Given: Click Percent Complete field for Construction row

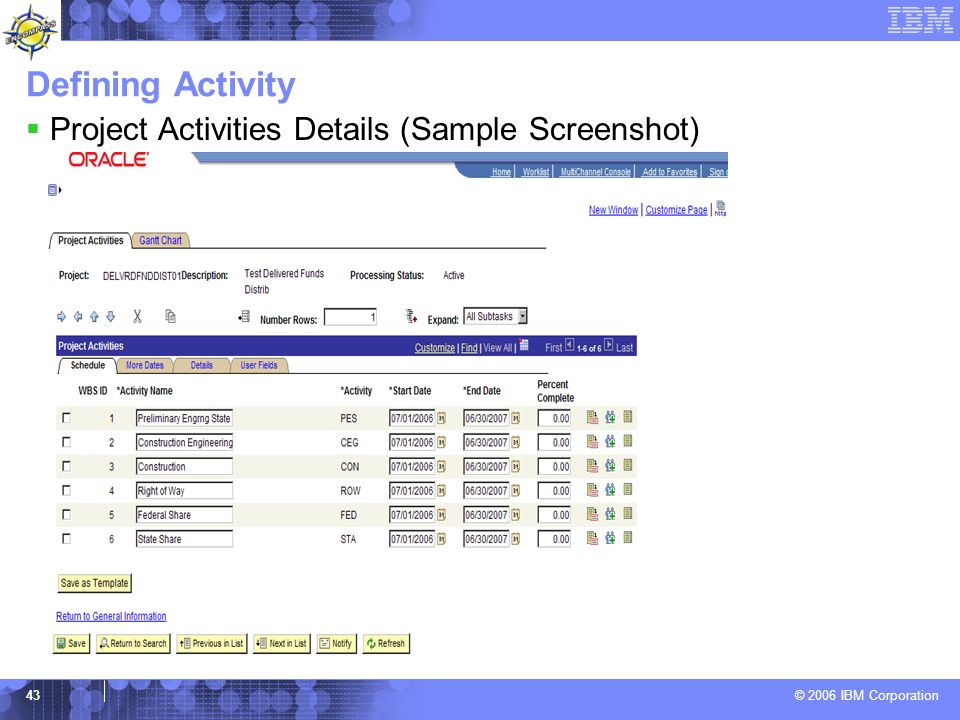Looking at the screenshot, I should 554,467.
